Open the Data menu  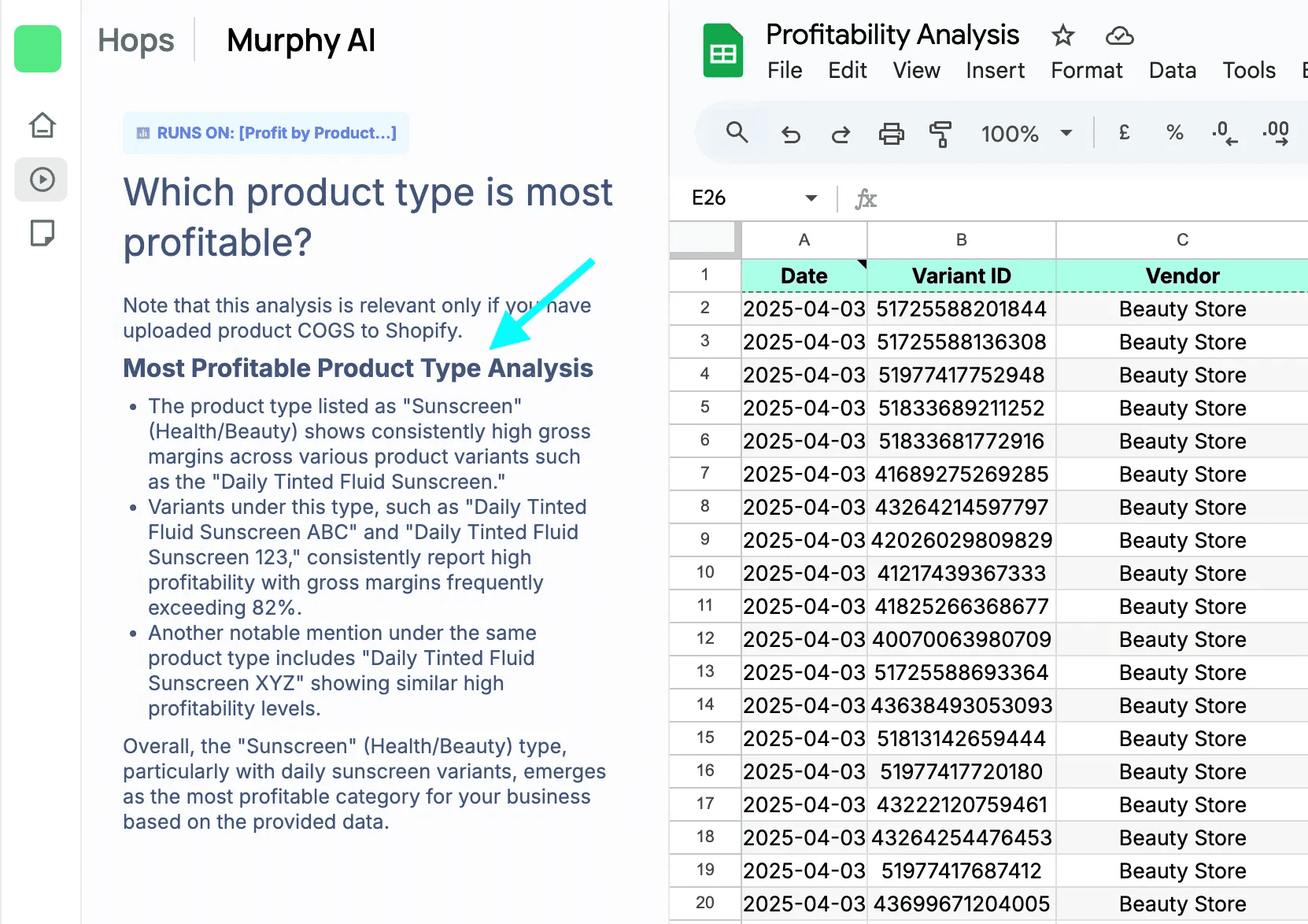(1173, 71)
